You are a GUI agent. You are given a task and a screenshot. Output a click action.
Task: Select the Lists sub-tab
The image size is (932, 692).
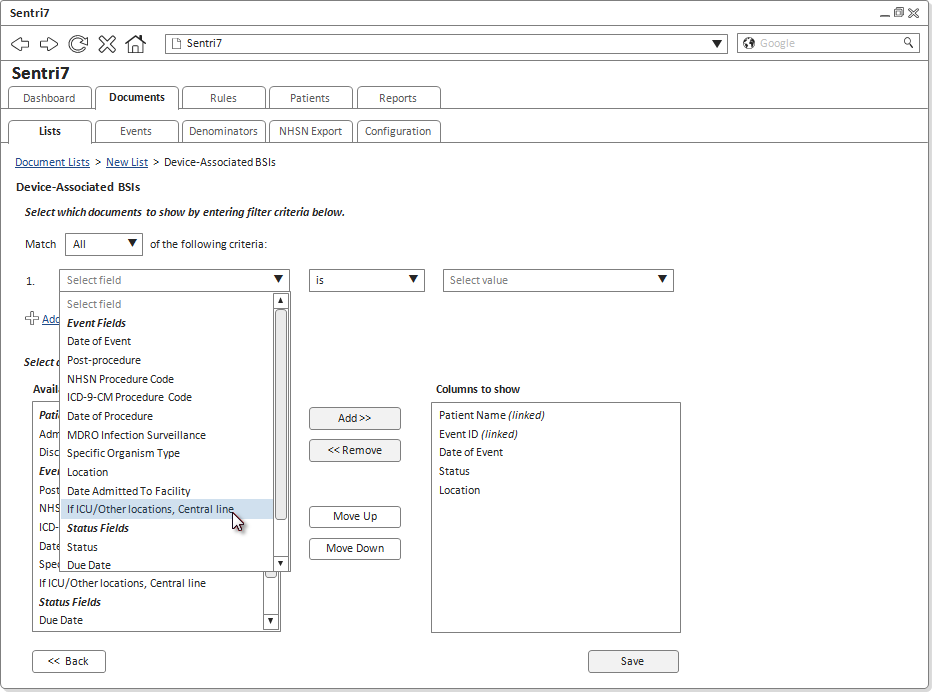tap(50, 131)
